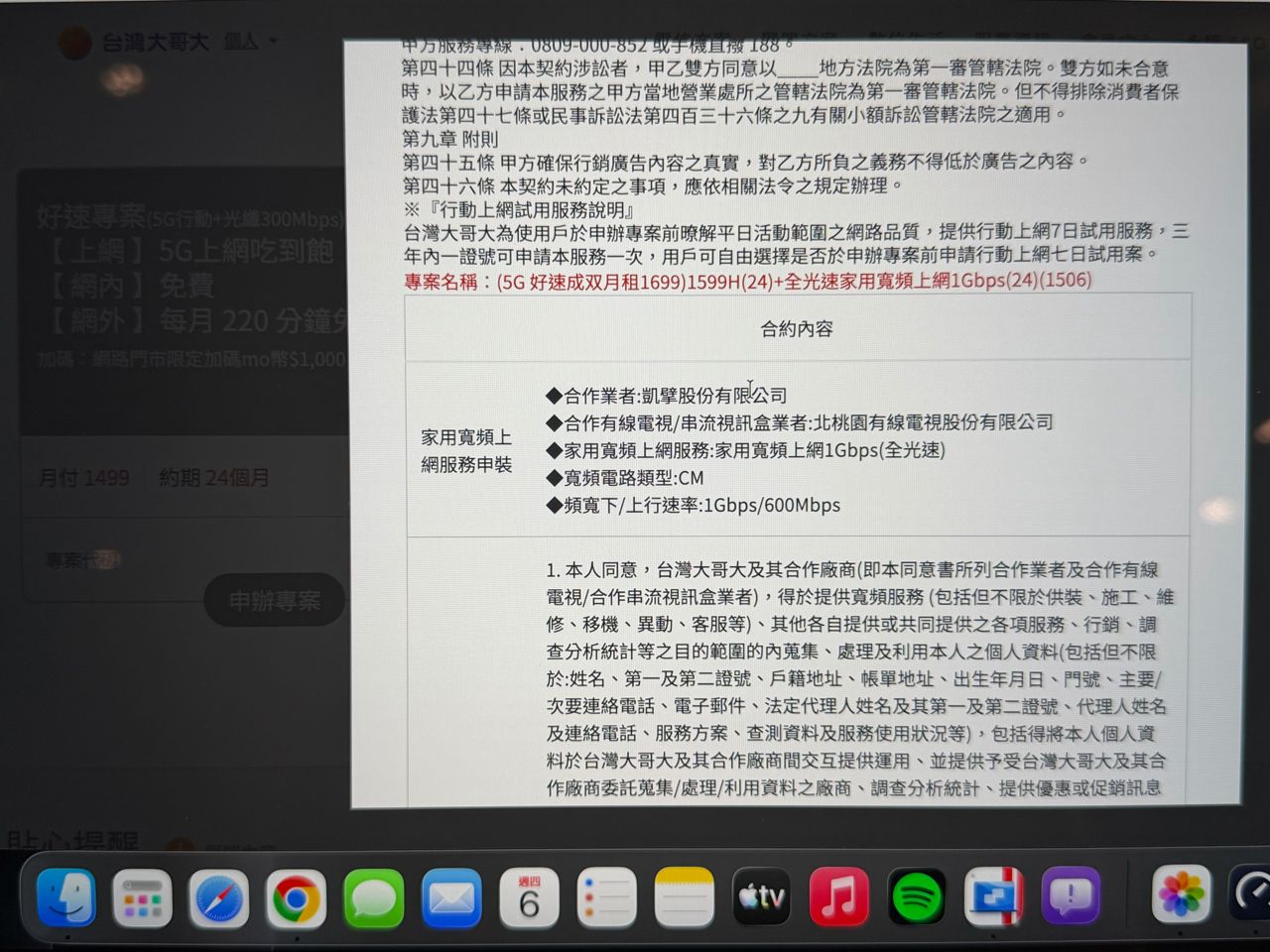
Task: Click the 合約內容 table header
Action: pos(797,328)
